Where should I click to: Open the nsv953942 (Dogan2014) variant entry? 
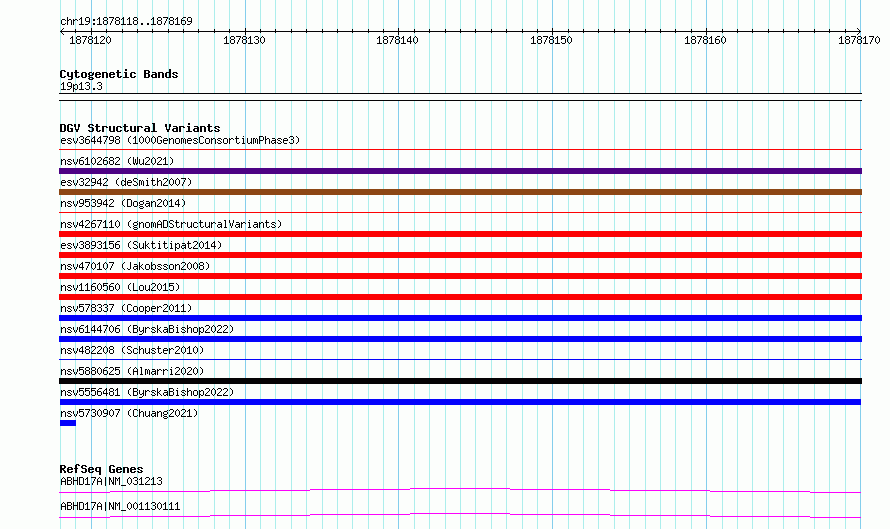pos(123,203)
